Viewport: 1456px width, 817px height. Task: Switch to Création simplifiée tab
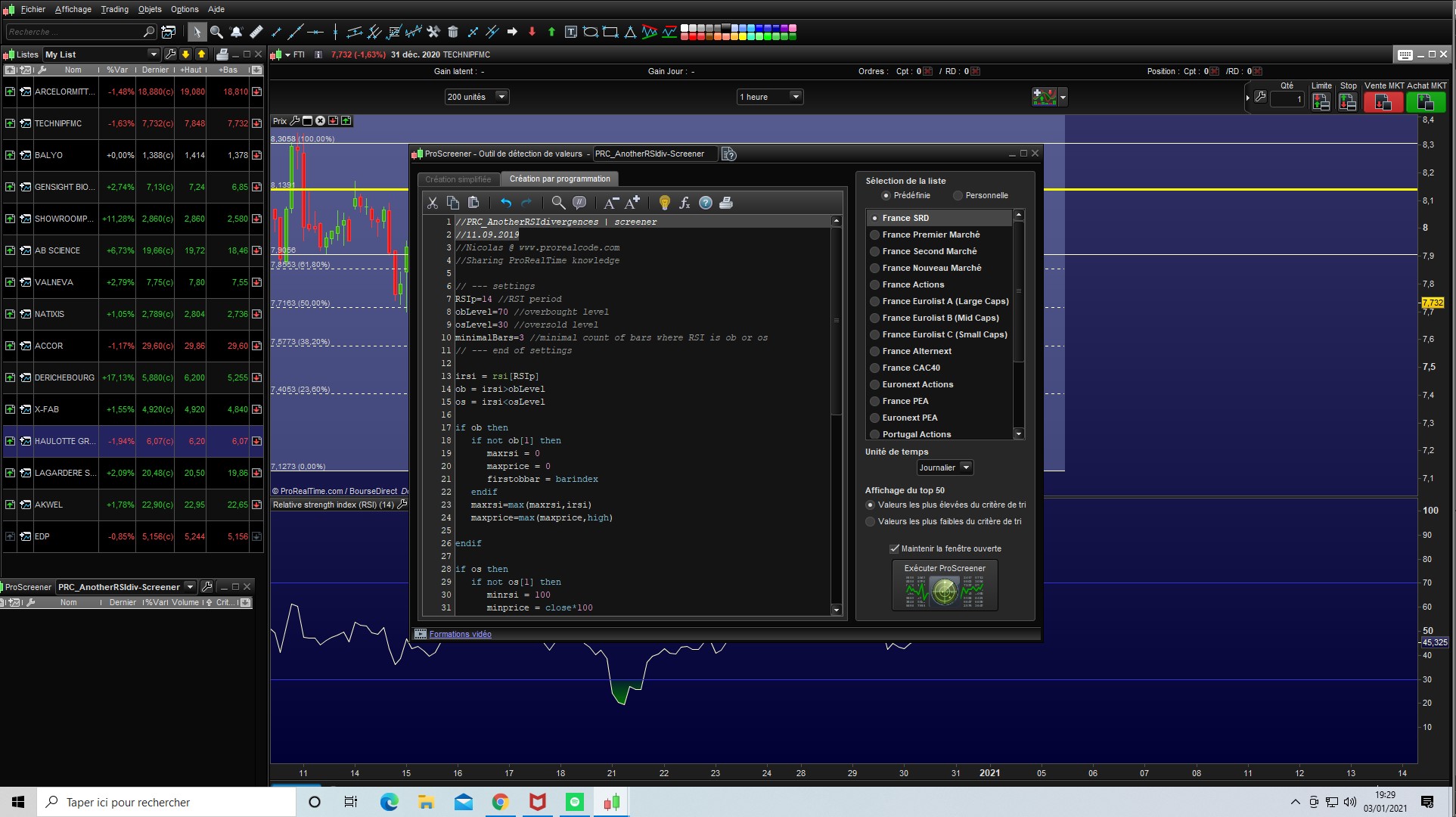pyautogui.click(x=458, y=179)
